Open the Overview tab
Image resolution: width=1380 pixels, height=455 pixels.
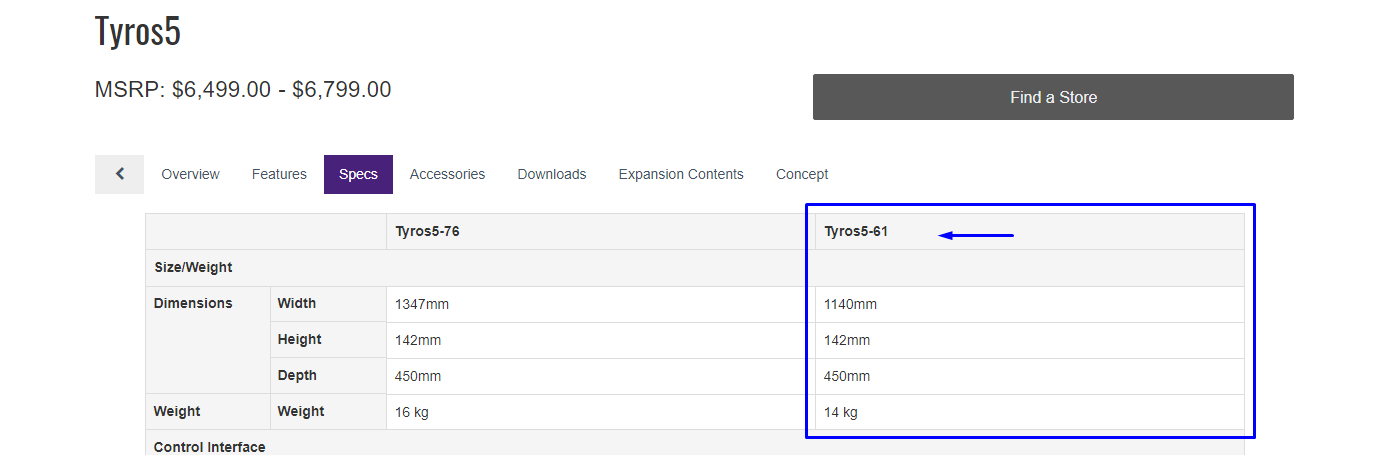click(190, 174)
